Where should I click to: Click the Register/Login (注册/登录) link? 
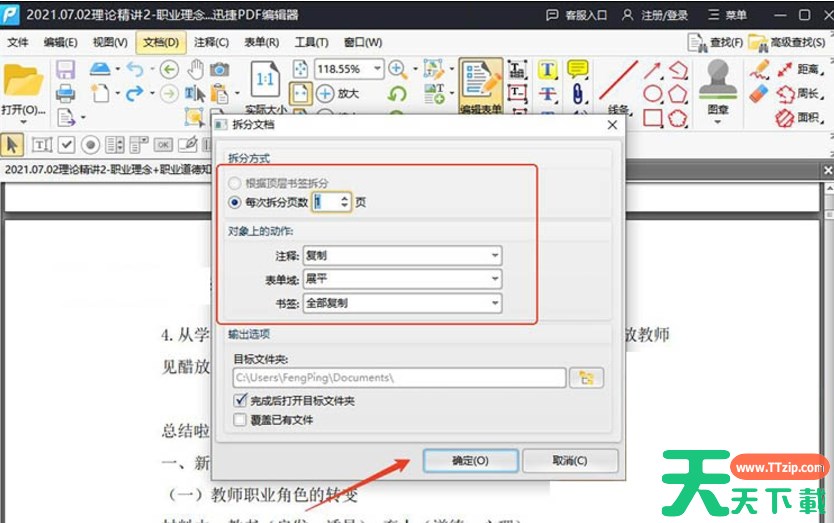coord(655,15)
